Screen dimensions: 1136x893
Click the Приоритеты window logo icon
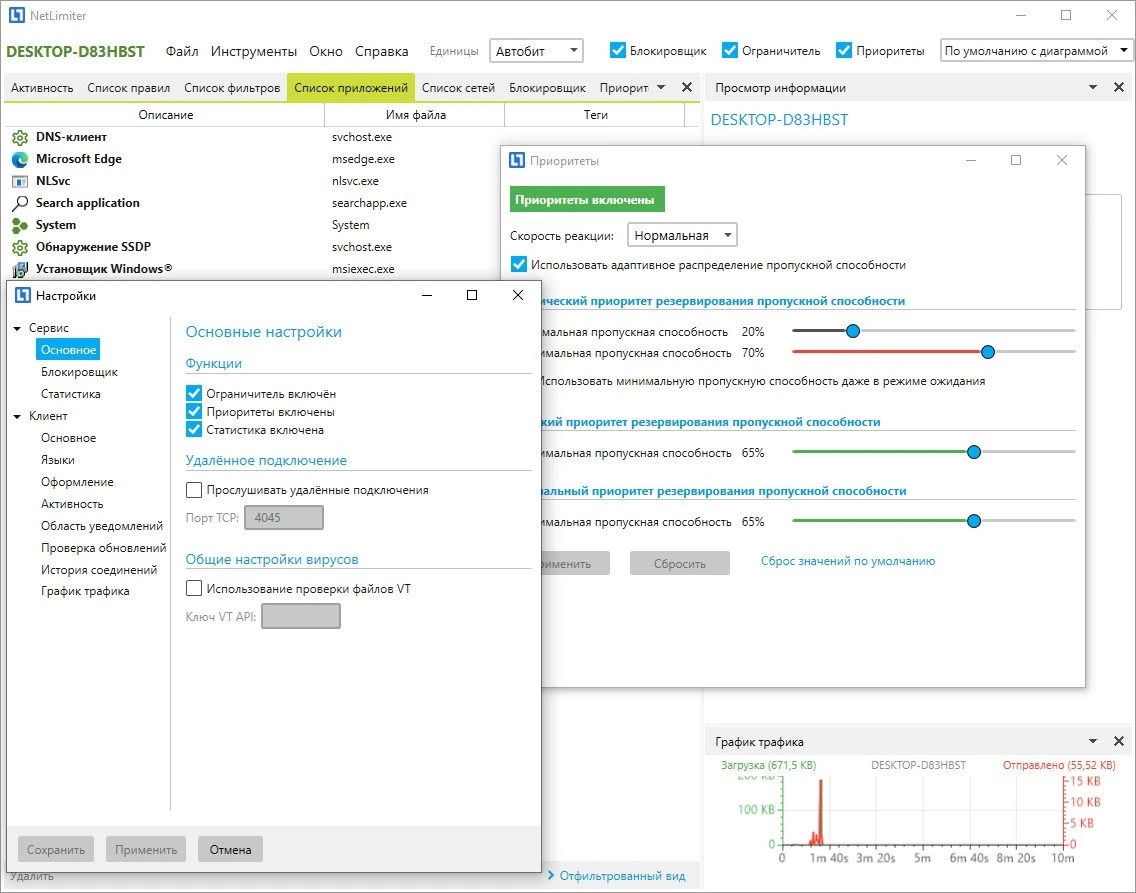(517, 161)
